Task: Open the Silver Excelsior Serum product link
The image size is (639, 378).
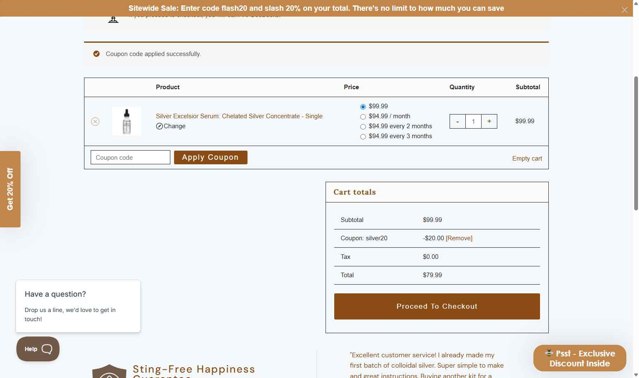Action: click(239, 116)
